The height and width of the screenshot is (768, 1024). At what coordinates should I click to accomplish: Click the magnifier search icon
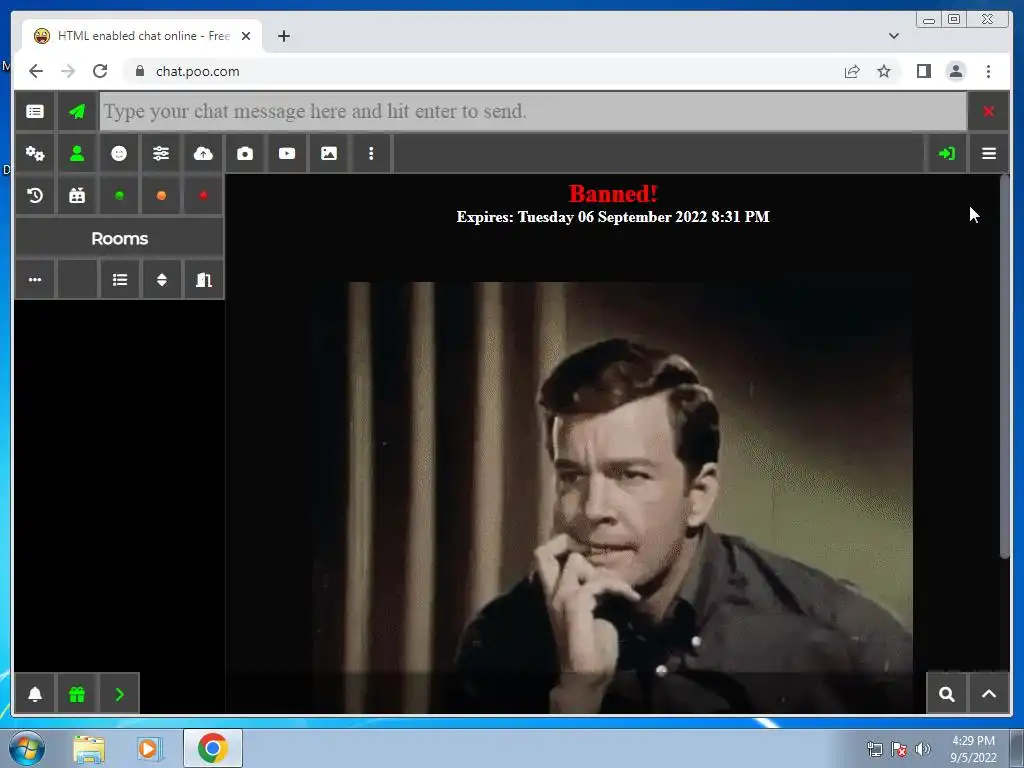click(x=946, y=694)
